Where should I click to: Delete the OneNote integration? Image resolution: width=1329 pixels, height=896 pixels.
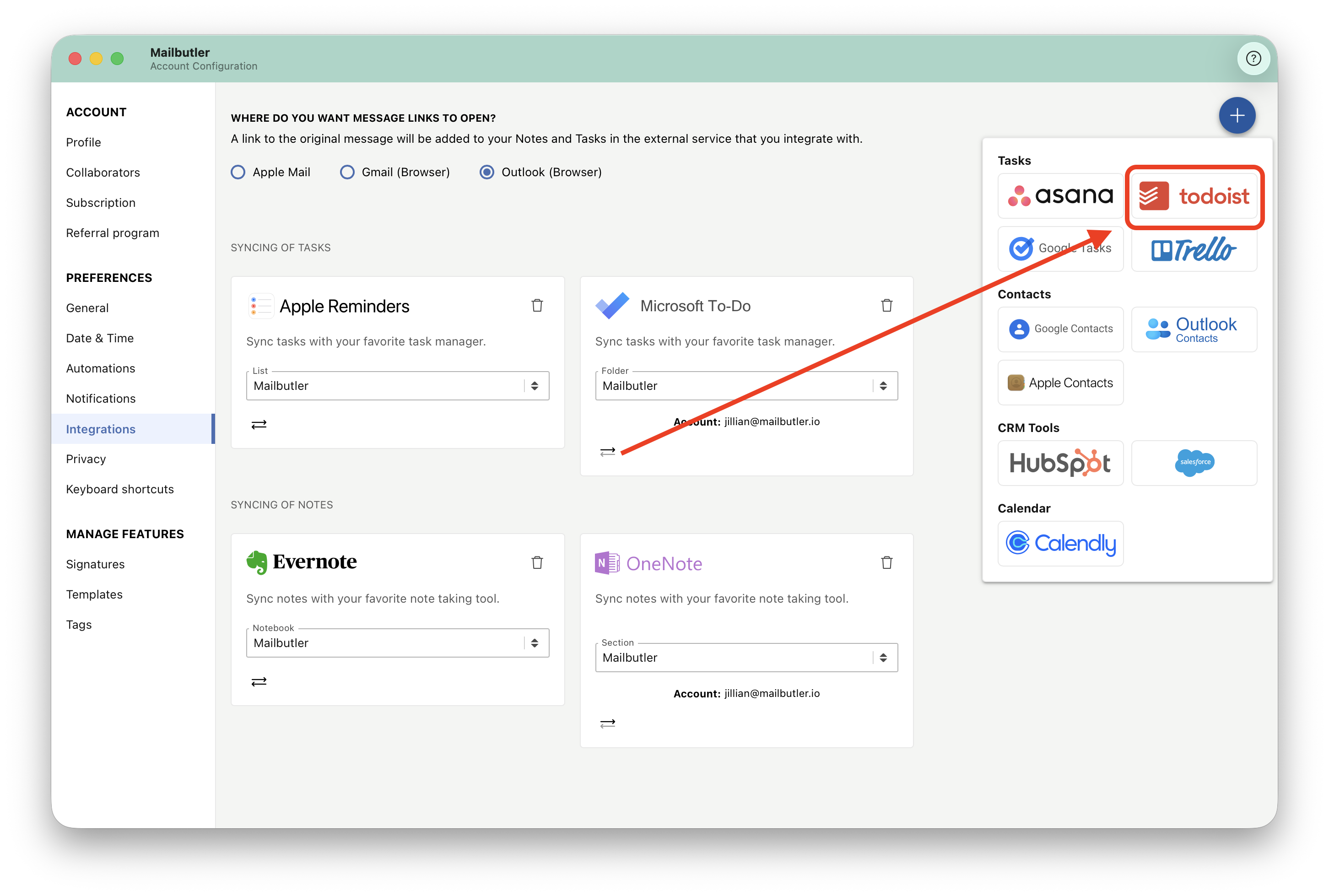tap(886, 563)
